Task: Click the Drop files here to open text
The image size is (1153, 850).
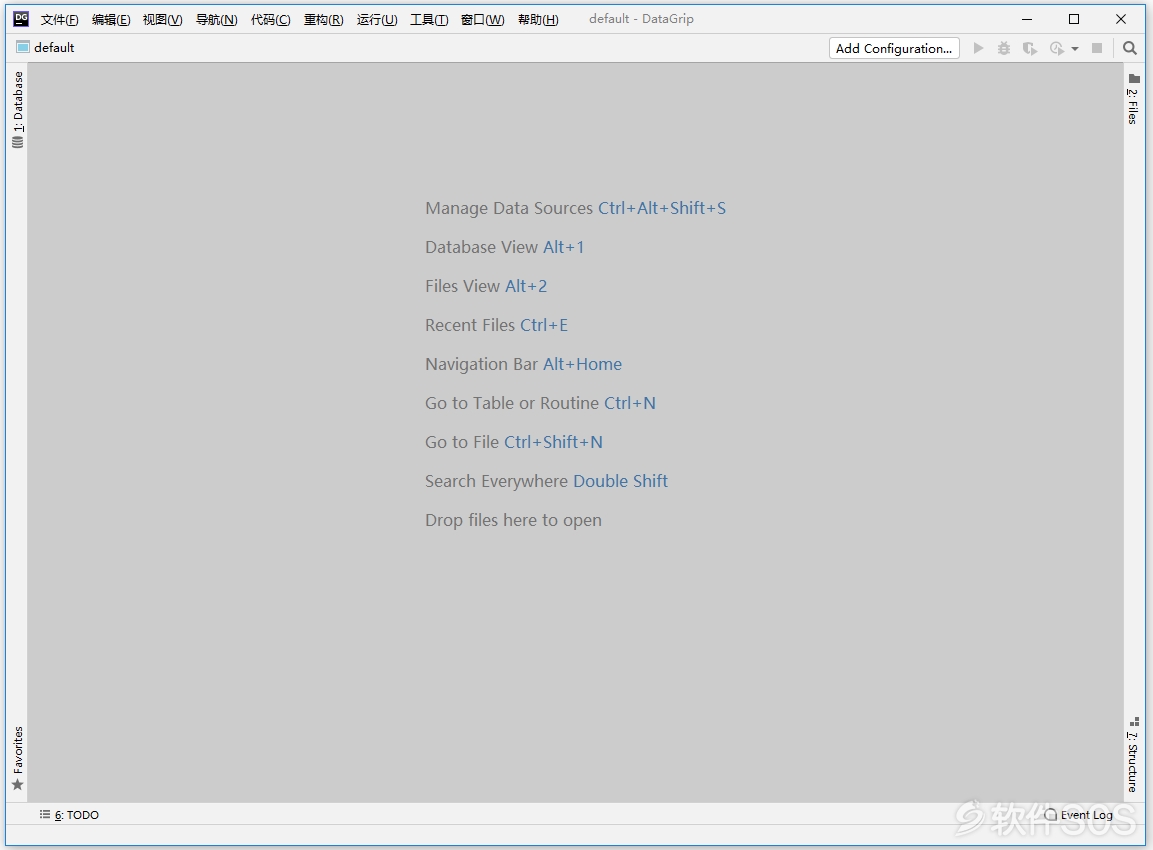Action: point(513,520)
